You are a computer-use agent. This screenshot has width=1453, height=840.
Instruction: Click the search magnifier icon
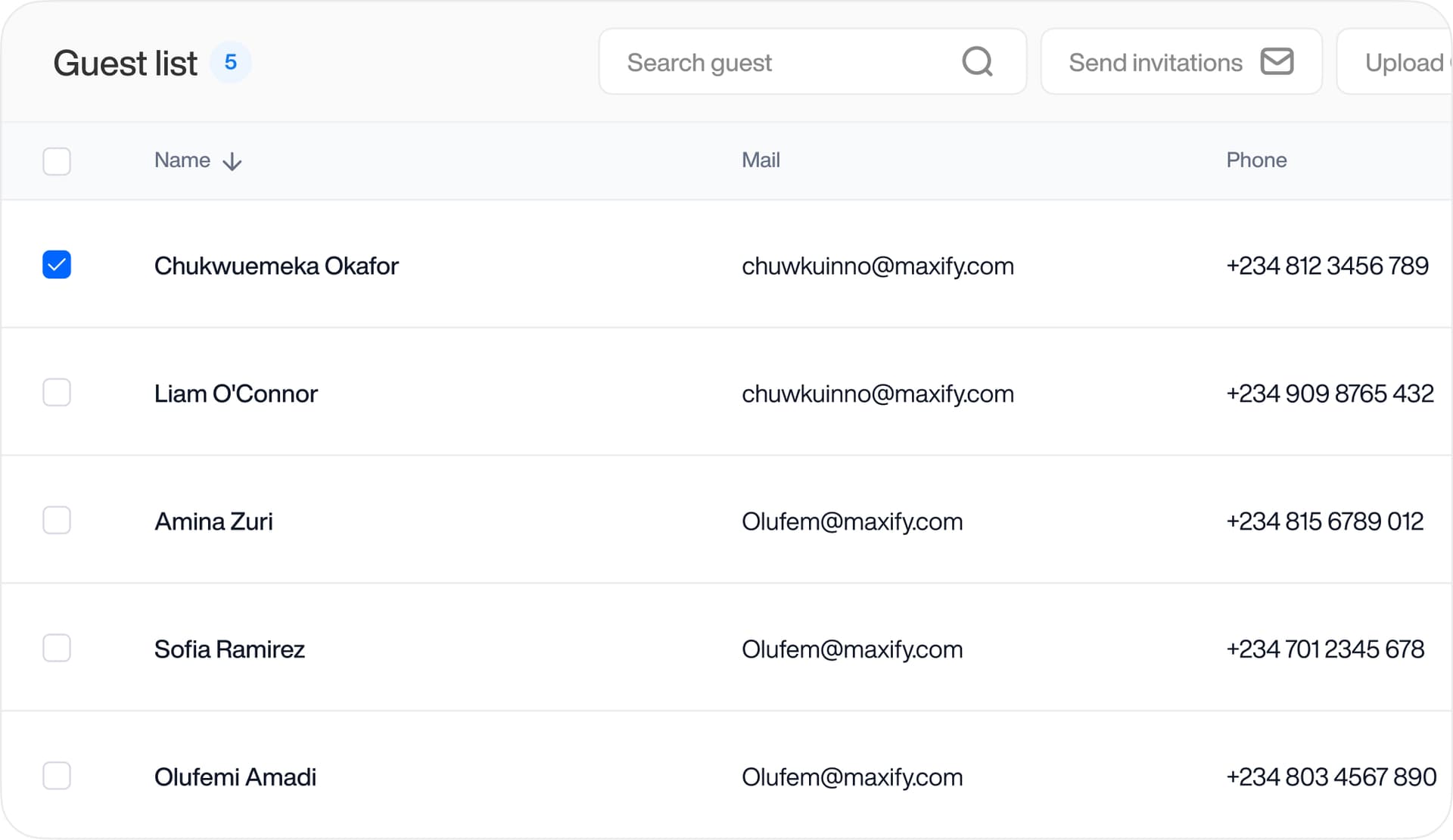(x=977, y=62)
